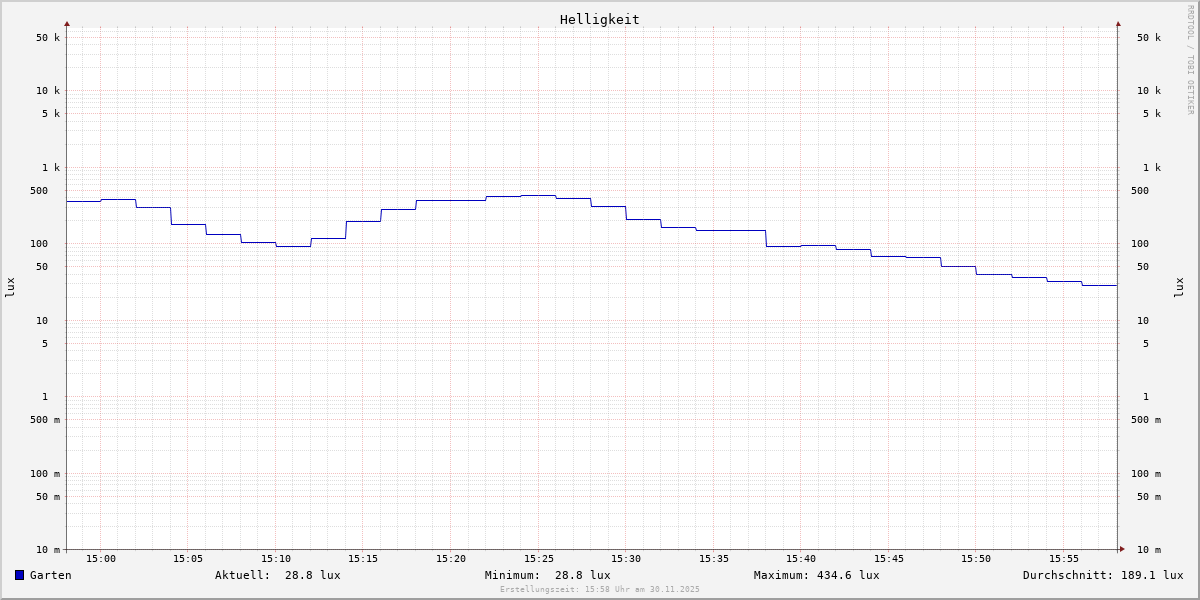Click the right-side lux axis title
1200x600 pixels.
tap(1179, 287)
